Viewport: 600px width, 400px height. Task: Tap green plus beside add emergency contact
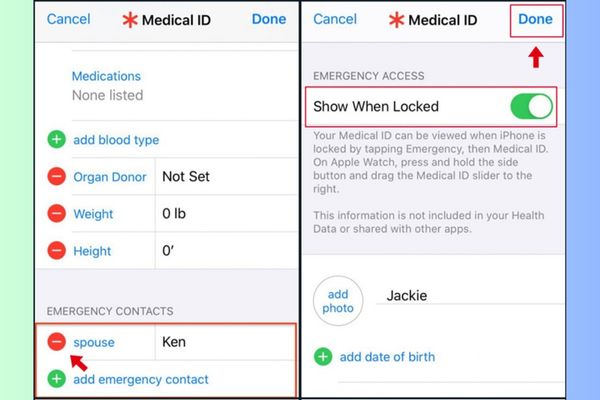pos(56,379)
